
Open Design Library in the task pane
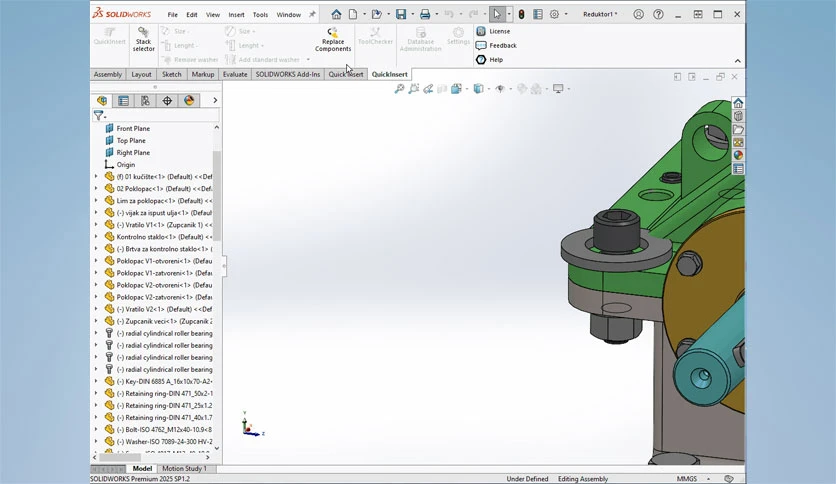pyautogui.click(x=738, y=116)
